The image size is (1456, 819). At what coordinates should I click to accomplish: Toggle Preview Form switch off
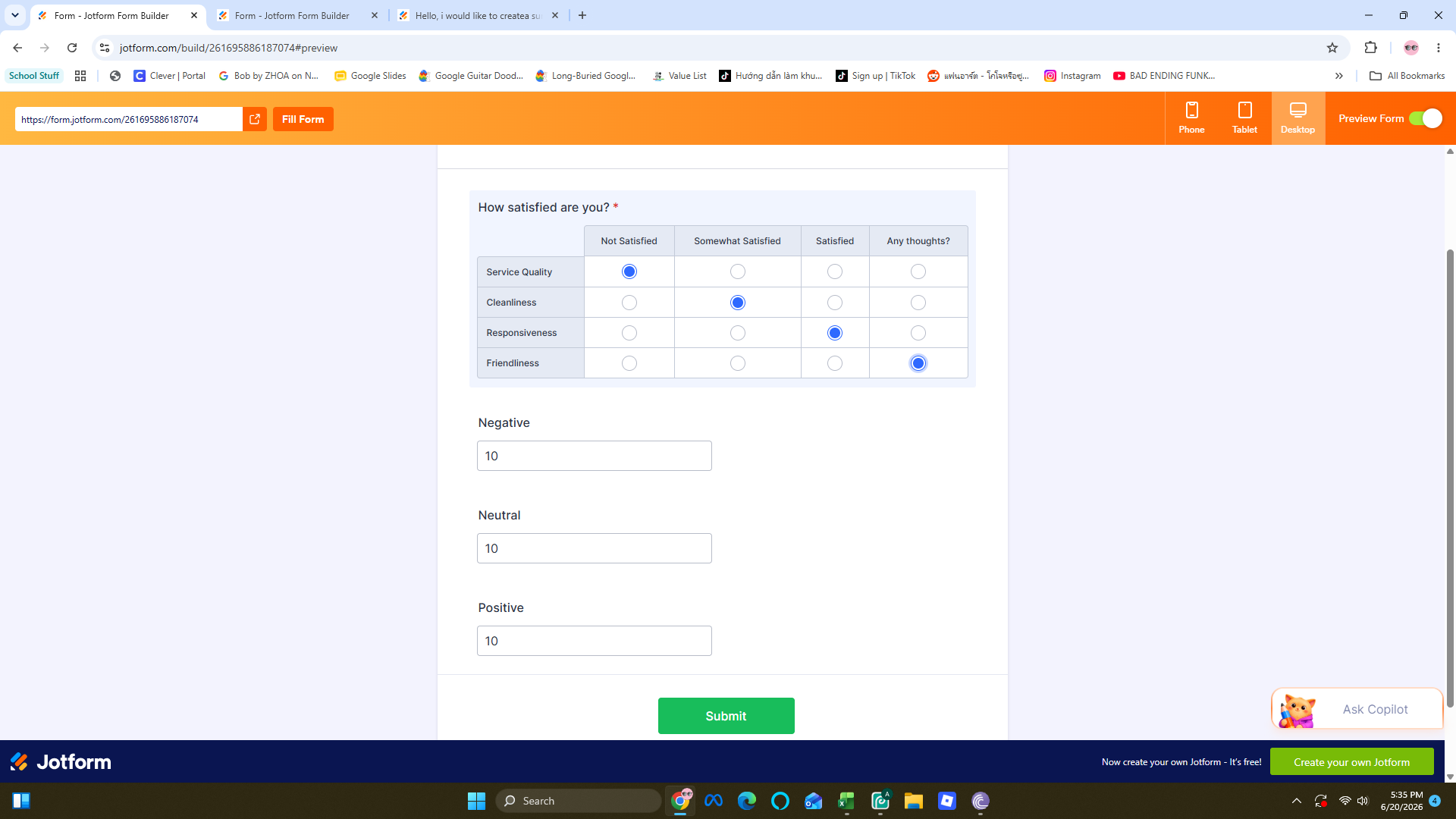(1425, 118)
